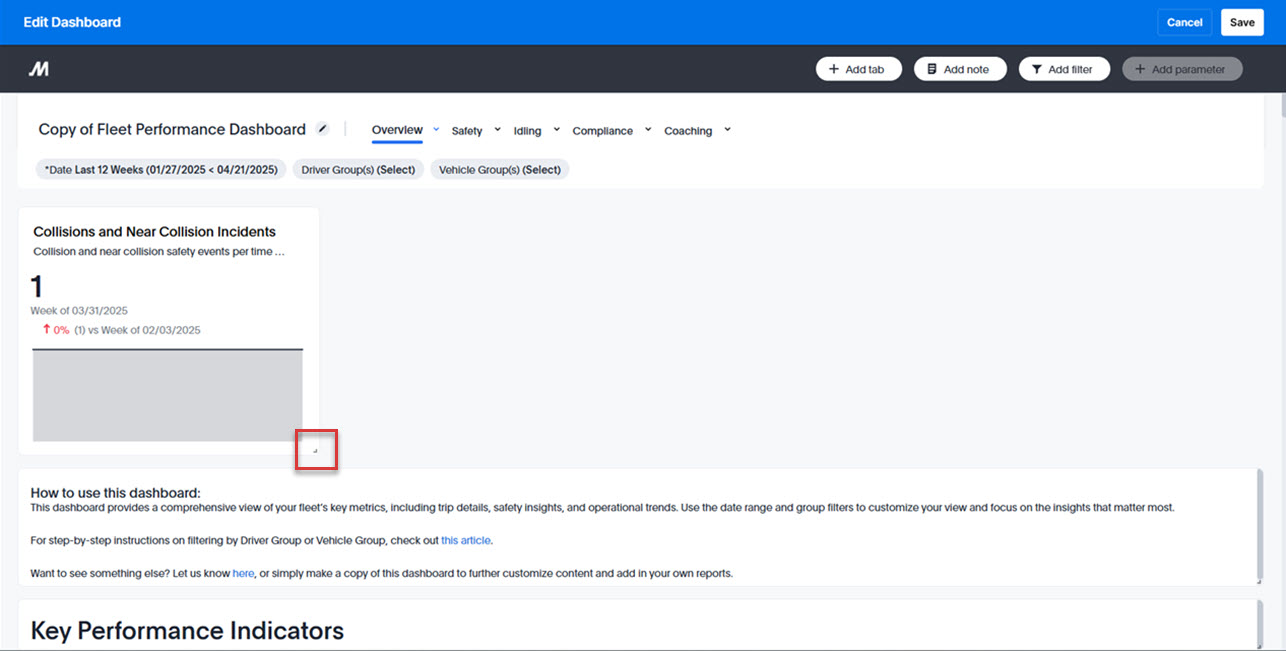Open the Driver Group(s) Select filter
1286x651 pixels.
pyautogui.click(x=357, y=169)
